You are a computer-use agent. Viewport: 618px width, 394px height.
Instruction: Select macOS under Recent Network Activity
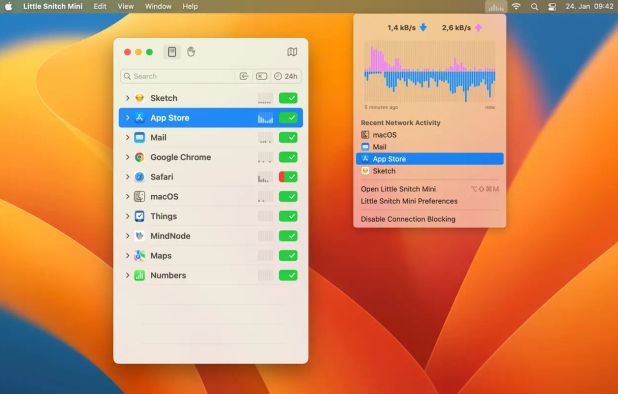tap(430, 135)
